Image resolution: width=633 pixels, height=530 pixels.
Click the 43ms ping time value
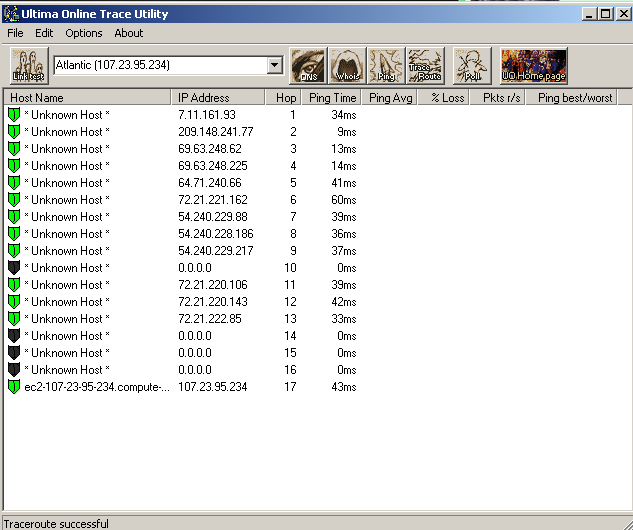click(x=344, y=387)
